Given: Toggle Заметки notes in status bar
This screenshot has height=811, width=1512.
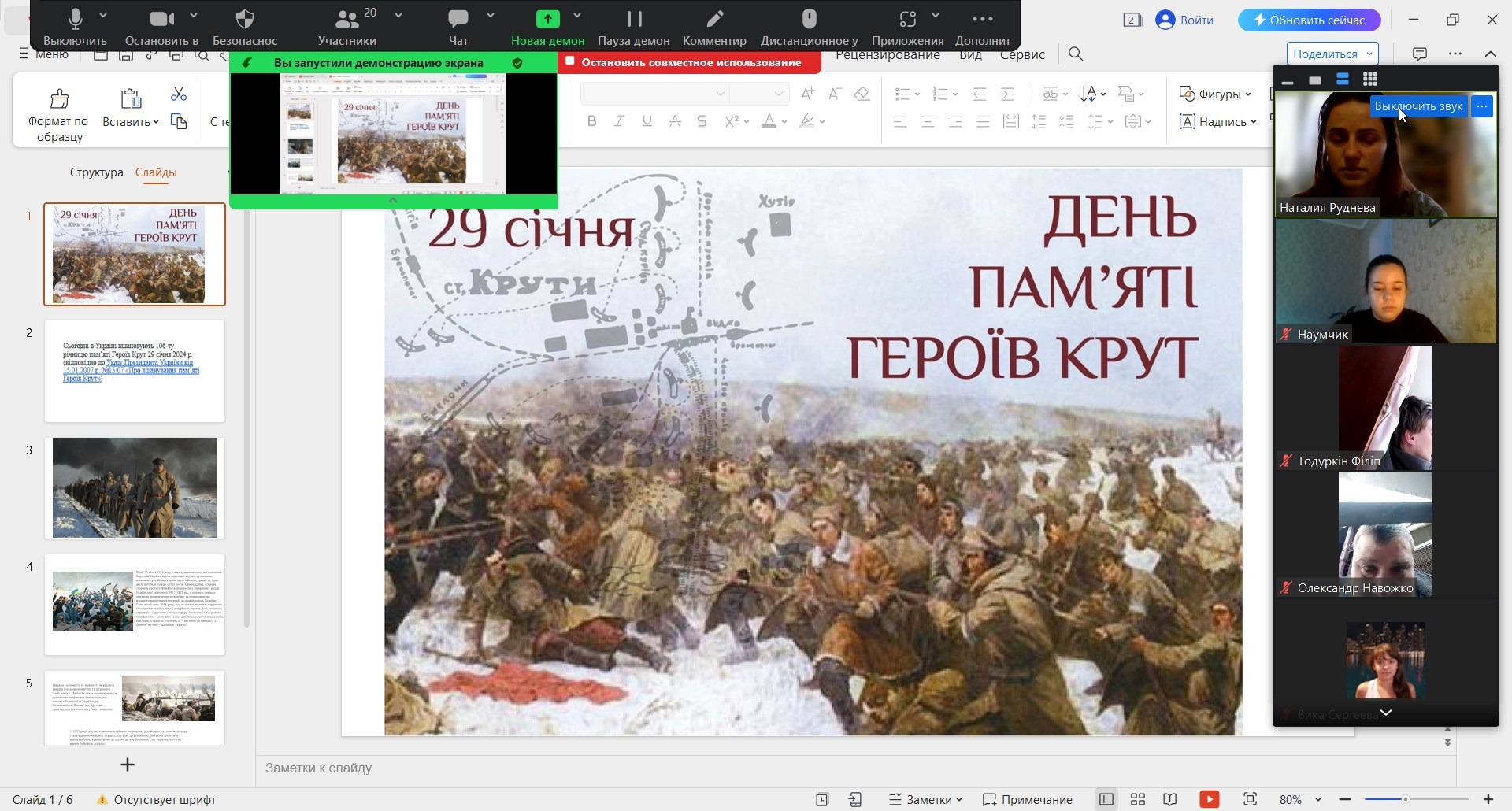Looking at the screenshot, I should point(925,800).
